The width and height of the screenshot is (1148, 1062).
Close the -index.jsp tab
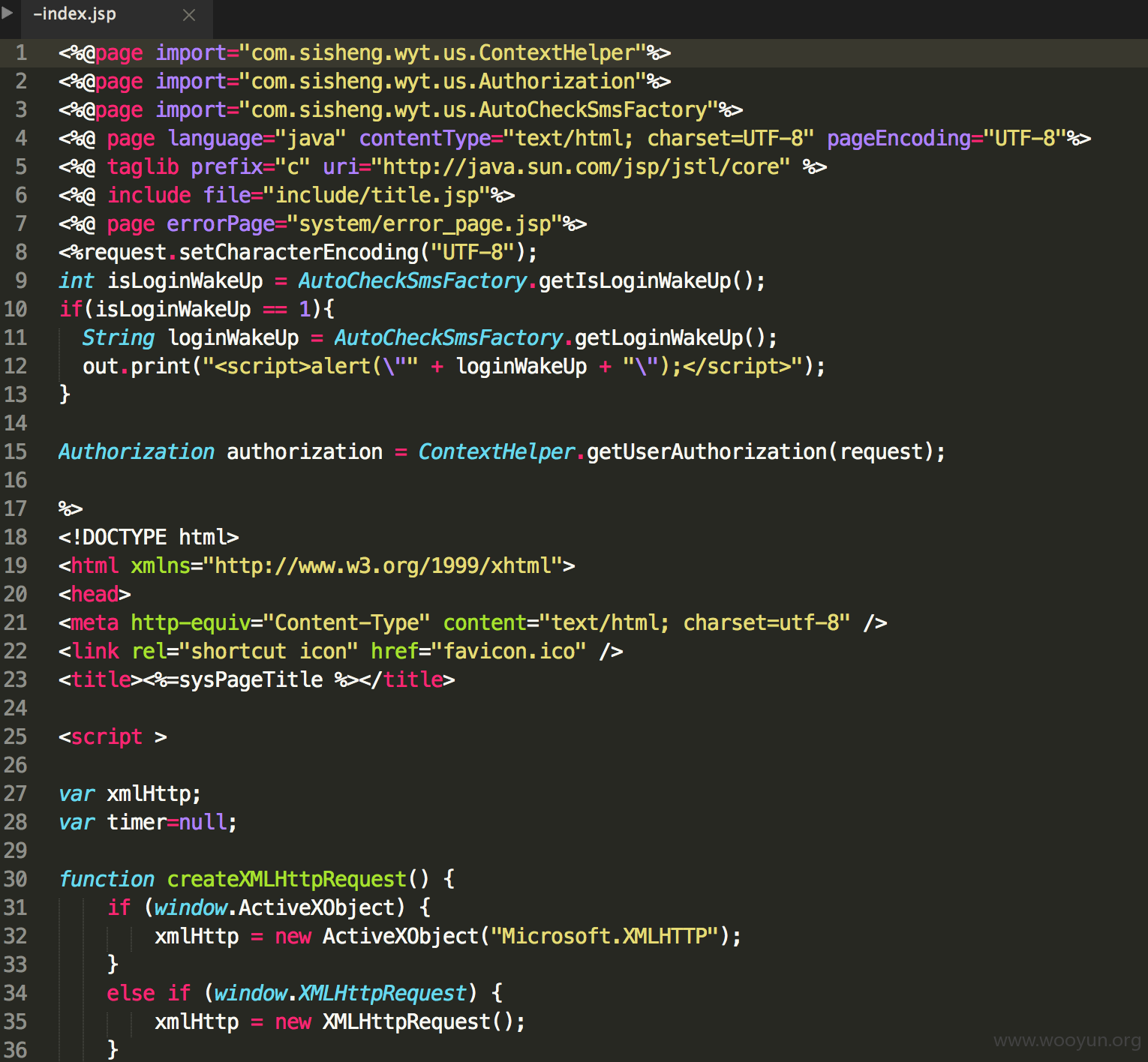point(189,15)
